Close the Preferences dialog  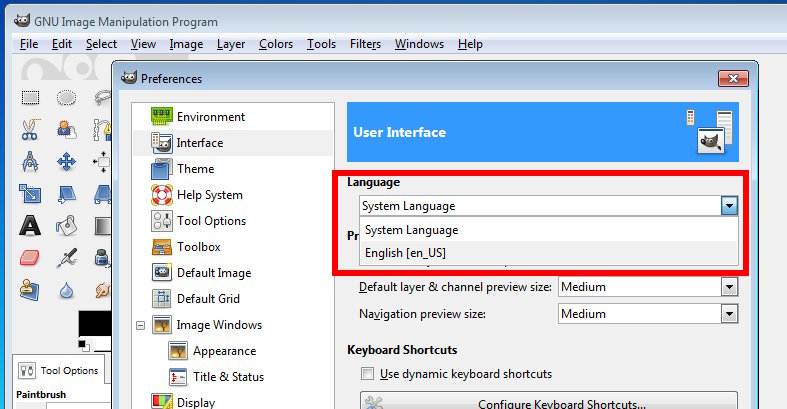[733, 78]
